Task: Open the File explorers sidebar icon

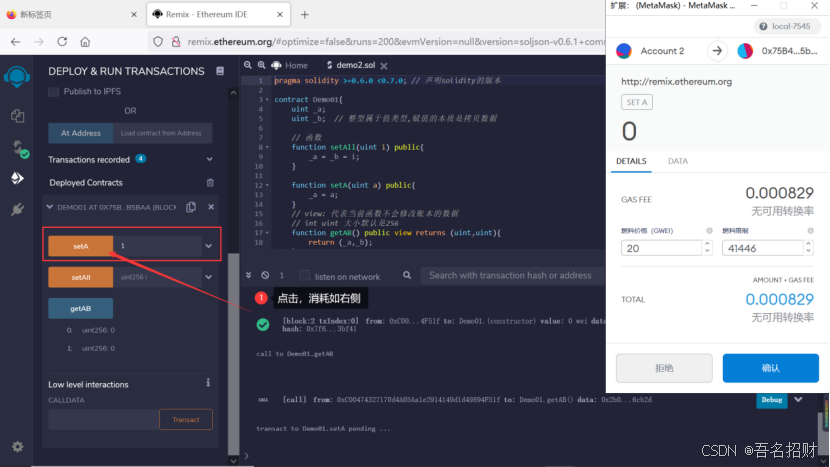Action: (x=17, y=115)
